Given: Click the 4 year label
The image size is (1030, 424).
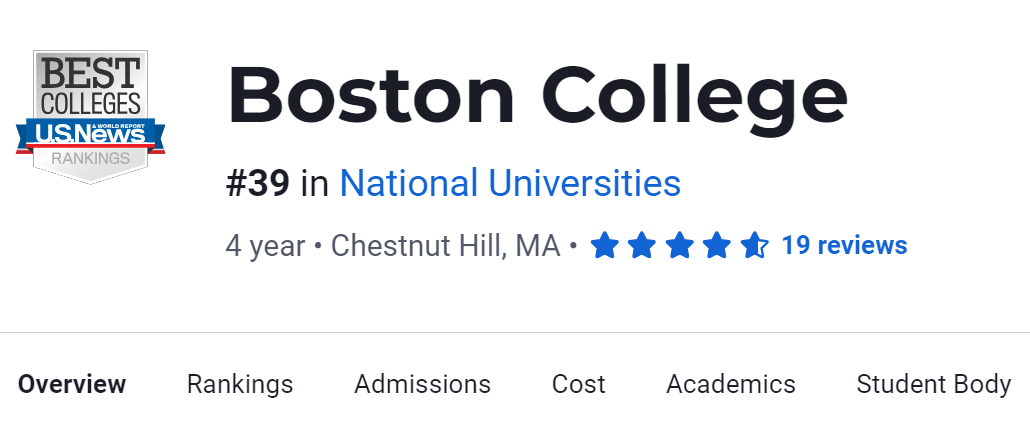Looking at the screenshot, I should (265, 246).
